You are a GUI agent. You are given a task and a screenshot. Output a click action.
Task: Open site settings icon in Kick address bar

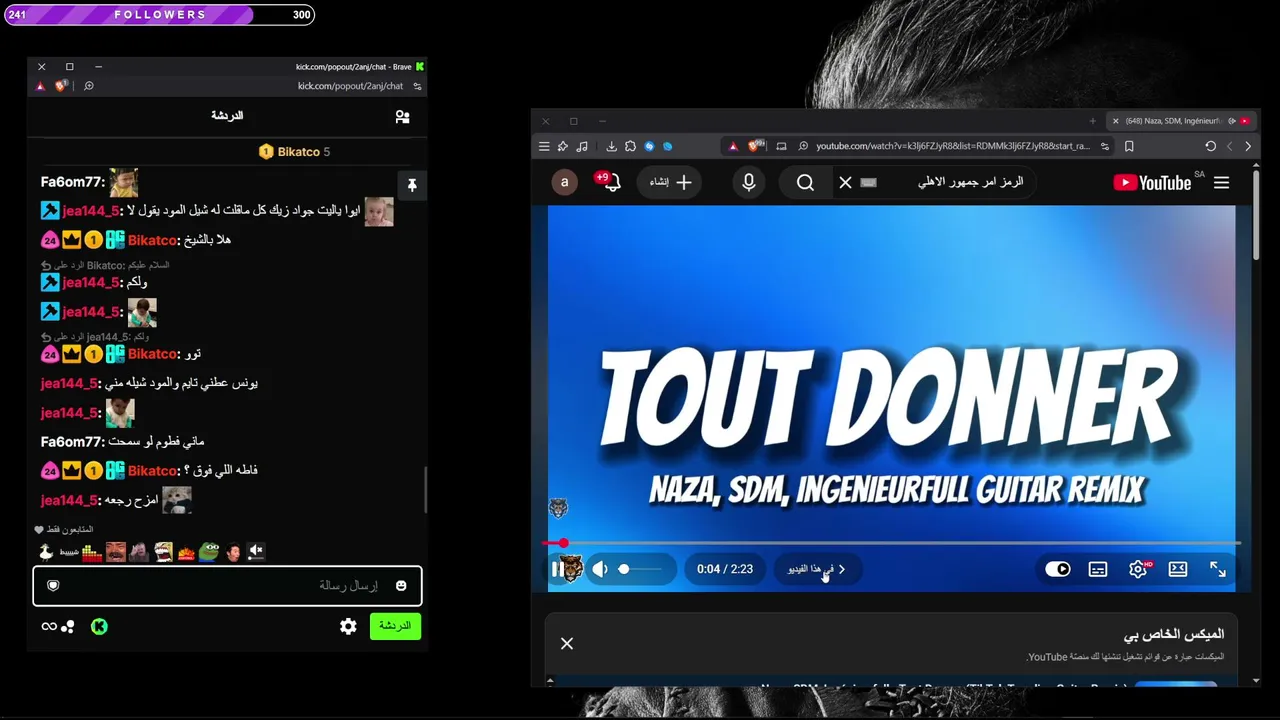(x=417, y=86)
